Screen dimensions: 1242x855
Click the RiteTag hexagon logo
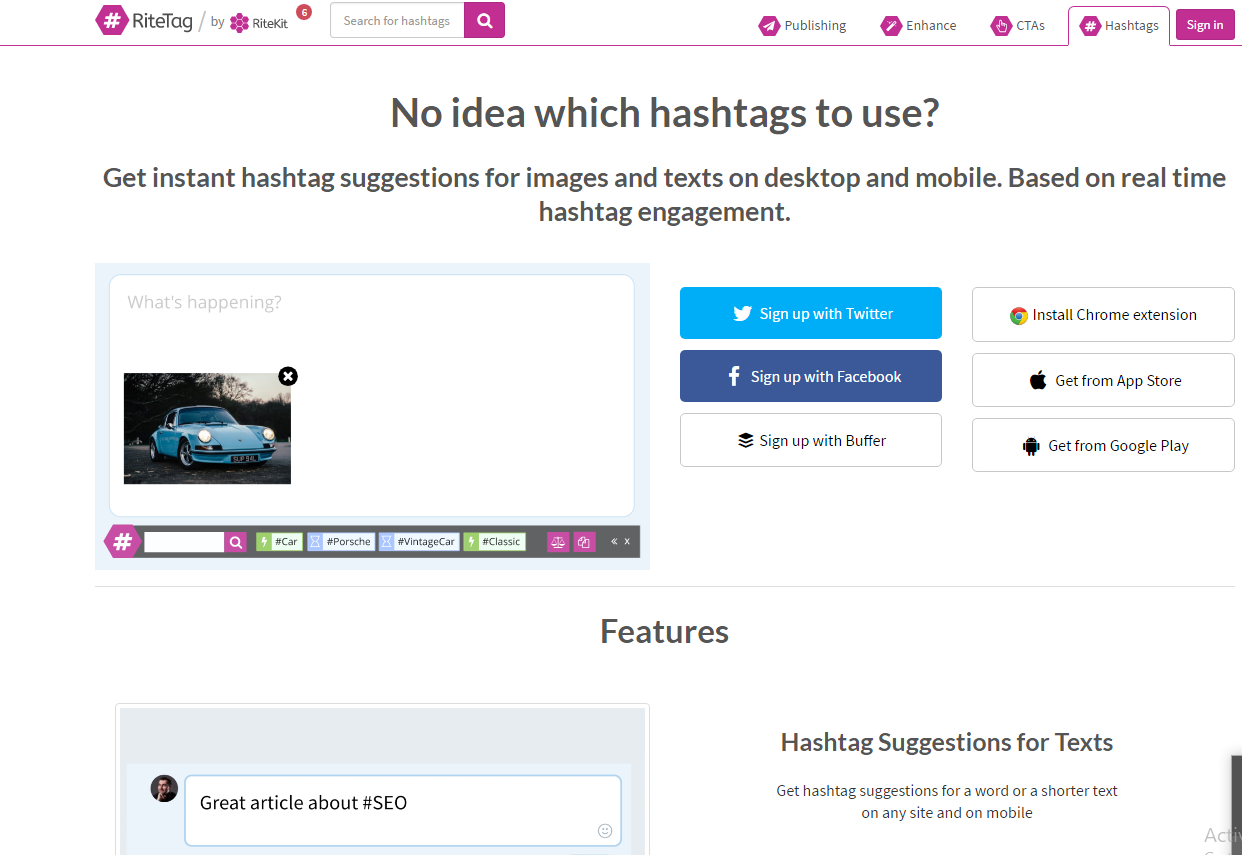point(112,21)
